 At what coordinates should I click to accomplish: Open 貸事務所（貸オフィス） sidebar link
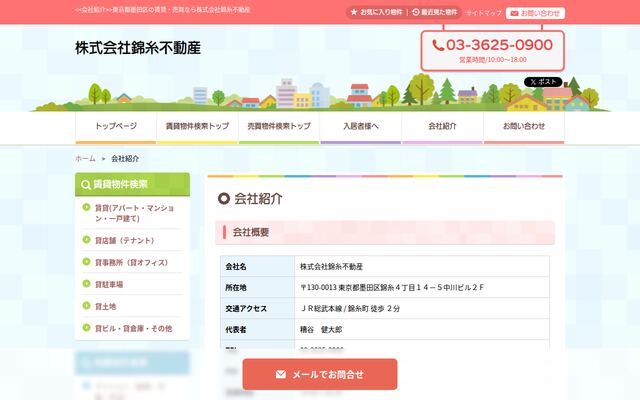(131, 262)
